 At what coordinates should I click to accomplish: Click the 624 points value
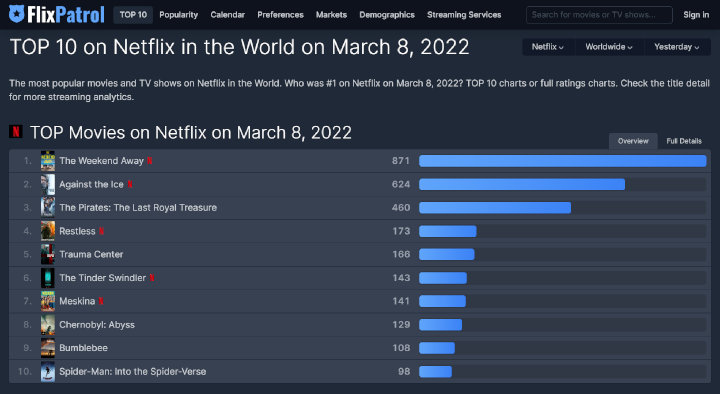(400, 184)
